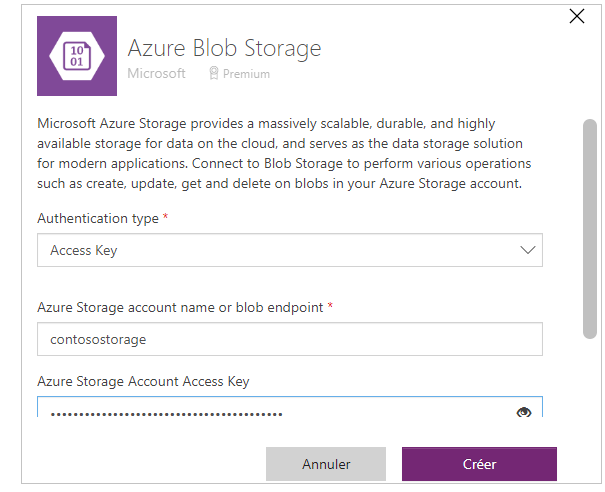Image resolution: width=605 pixels, height=492 pixels.
Task: Focus the contosostorage account name field
Action: [290, 339]
